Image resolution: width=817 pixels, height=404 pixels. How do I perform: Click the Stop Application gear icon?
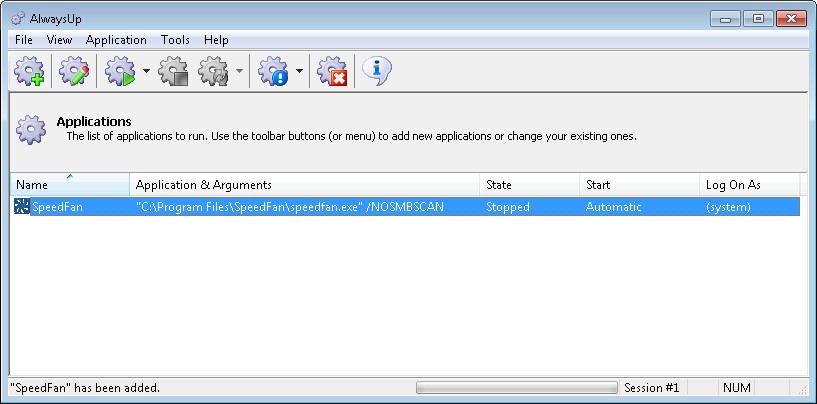click(x=173, y=71)
